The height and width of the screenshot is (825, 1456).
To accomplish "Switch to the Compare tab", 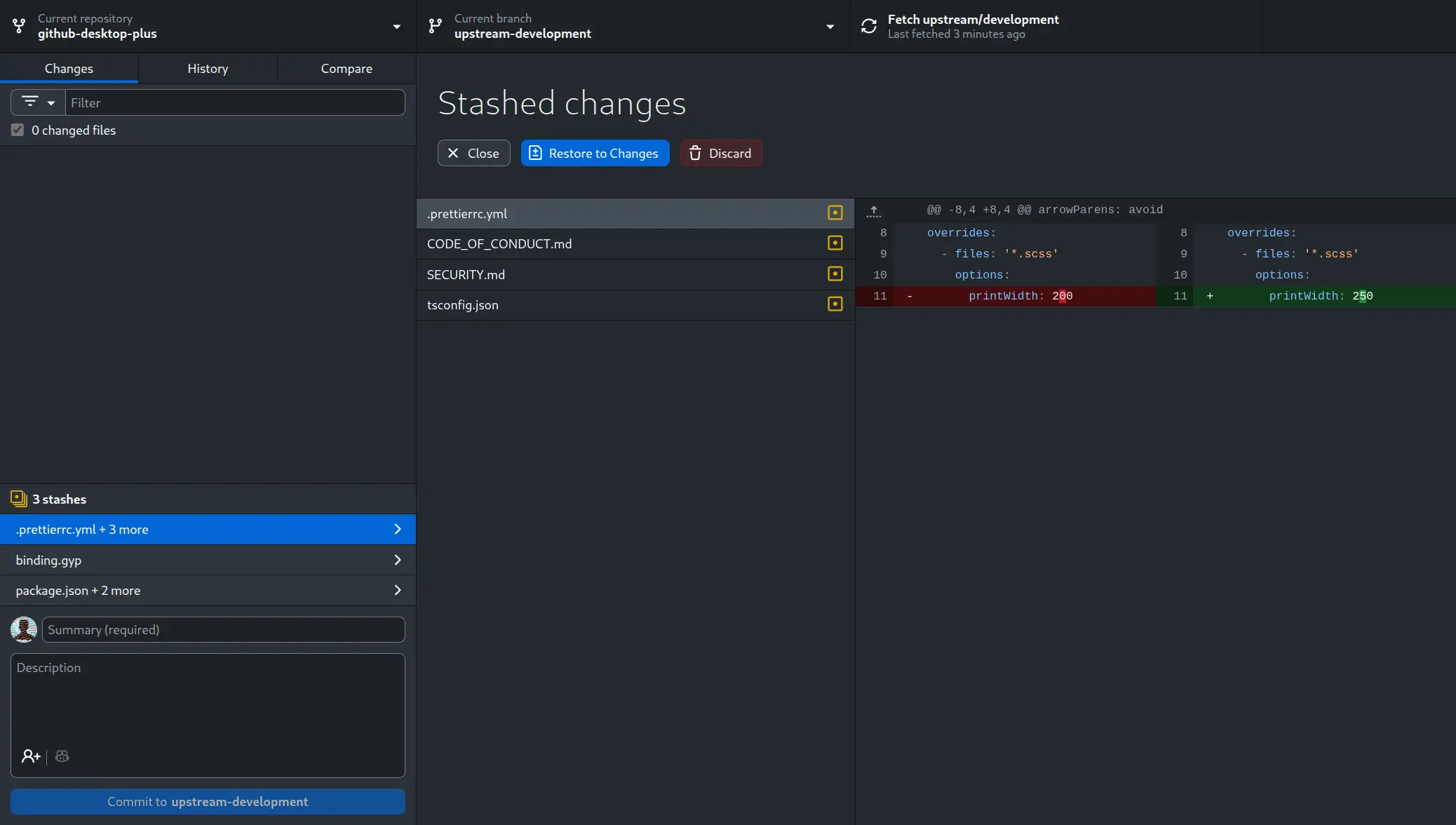I will (x=346, y=69).
